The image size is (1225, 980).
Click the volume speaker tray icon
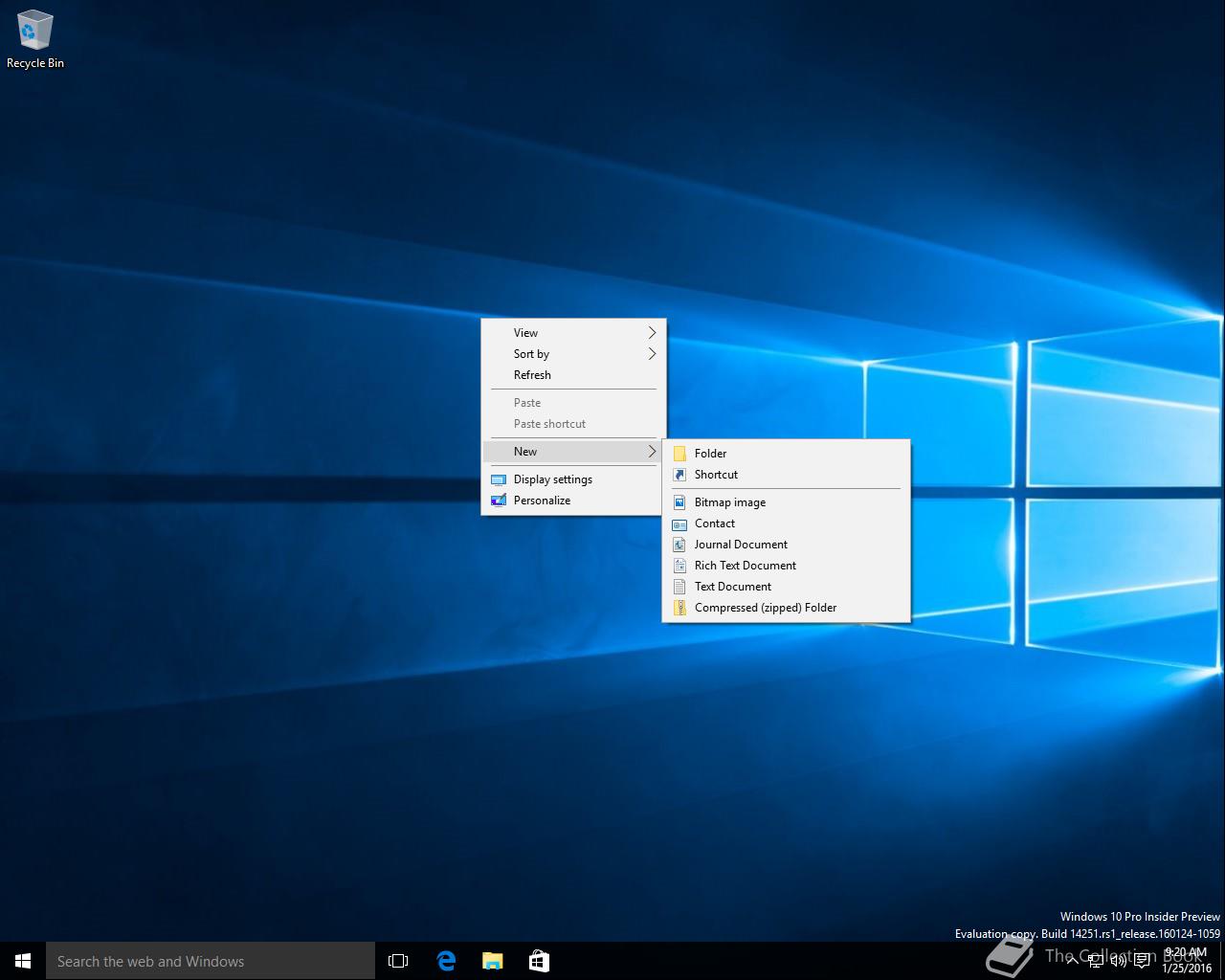pos(1118,961)
